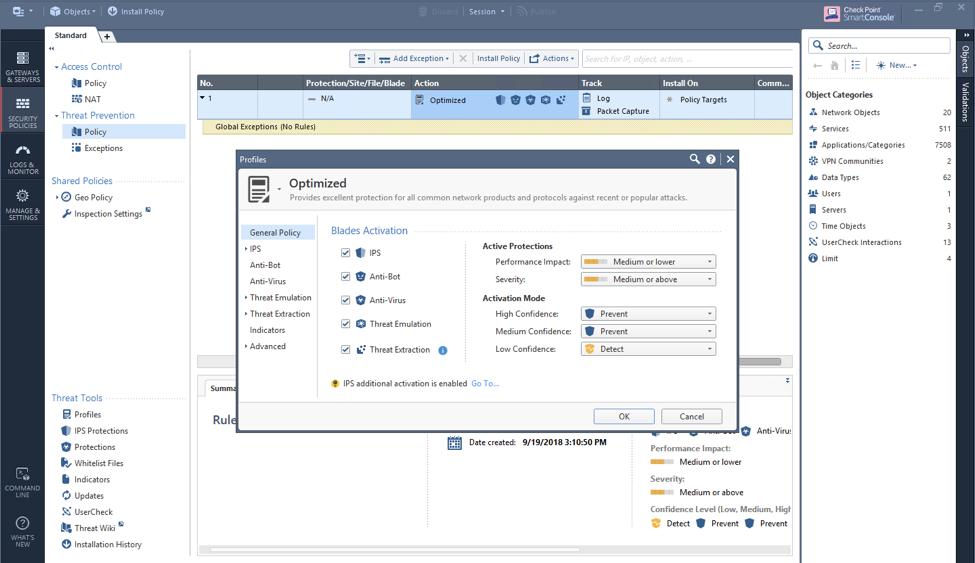
Task: Open the Actions dropdown
Action: [x=552, y=58]
